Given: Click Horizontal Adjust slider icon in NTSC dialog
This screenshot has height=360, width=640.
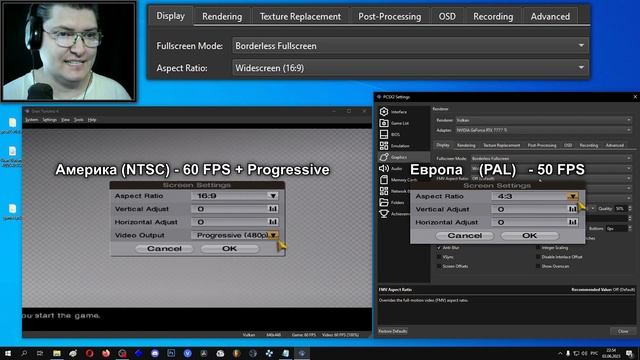Looking at the screenshot, I should [x=273, y=222].
